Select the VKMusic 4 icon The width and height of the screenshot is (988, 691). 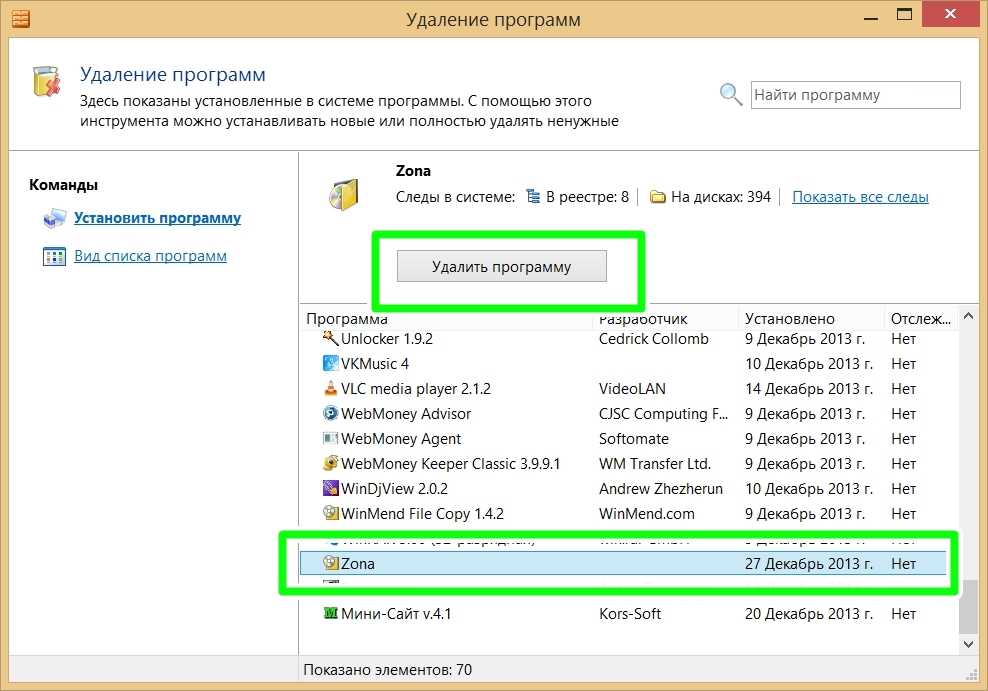tap(331, 364)
